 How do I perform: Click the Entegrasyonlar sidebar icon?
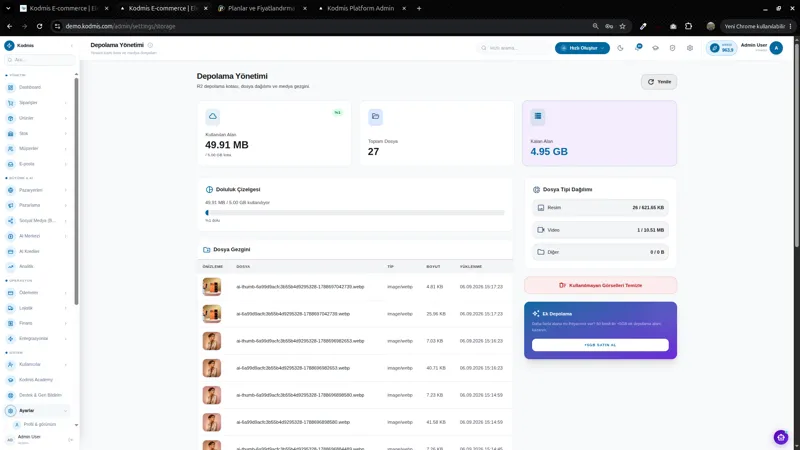click(10, 338)
